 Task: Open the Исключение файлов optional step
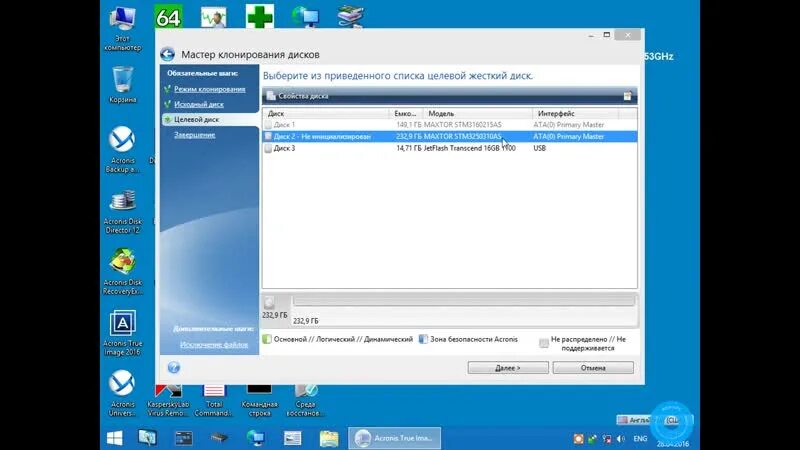[x=214, y=345]
